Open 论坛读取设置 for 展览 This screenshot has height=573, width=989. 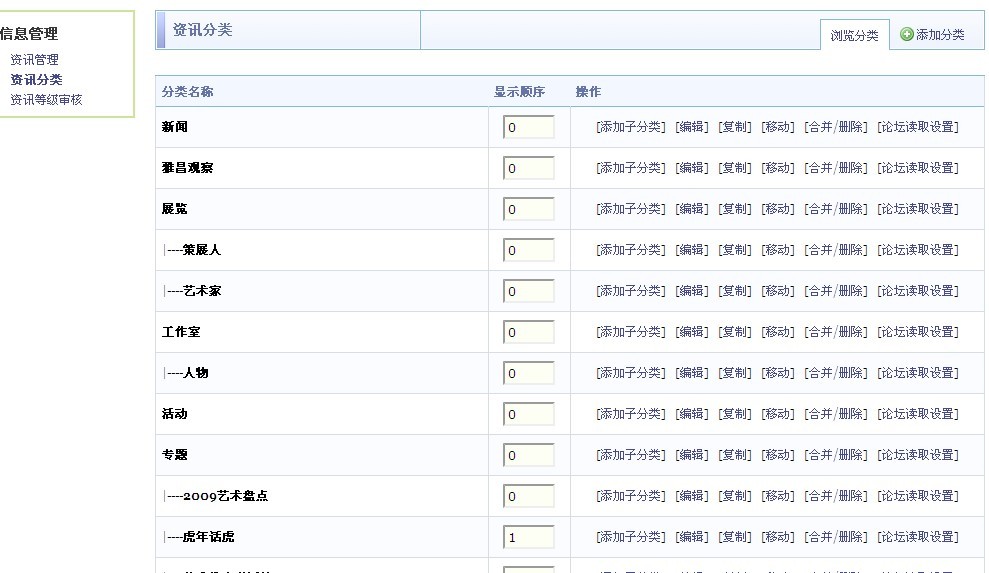coord(918,209)
